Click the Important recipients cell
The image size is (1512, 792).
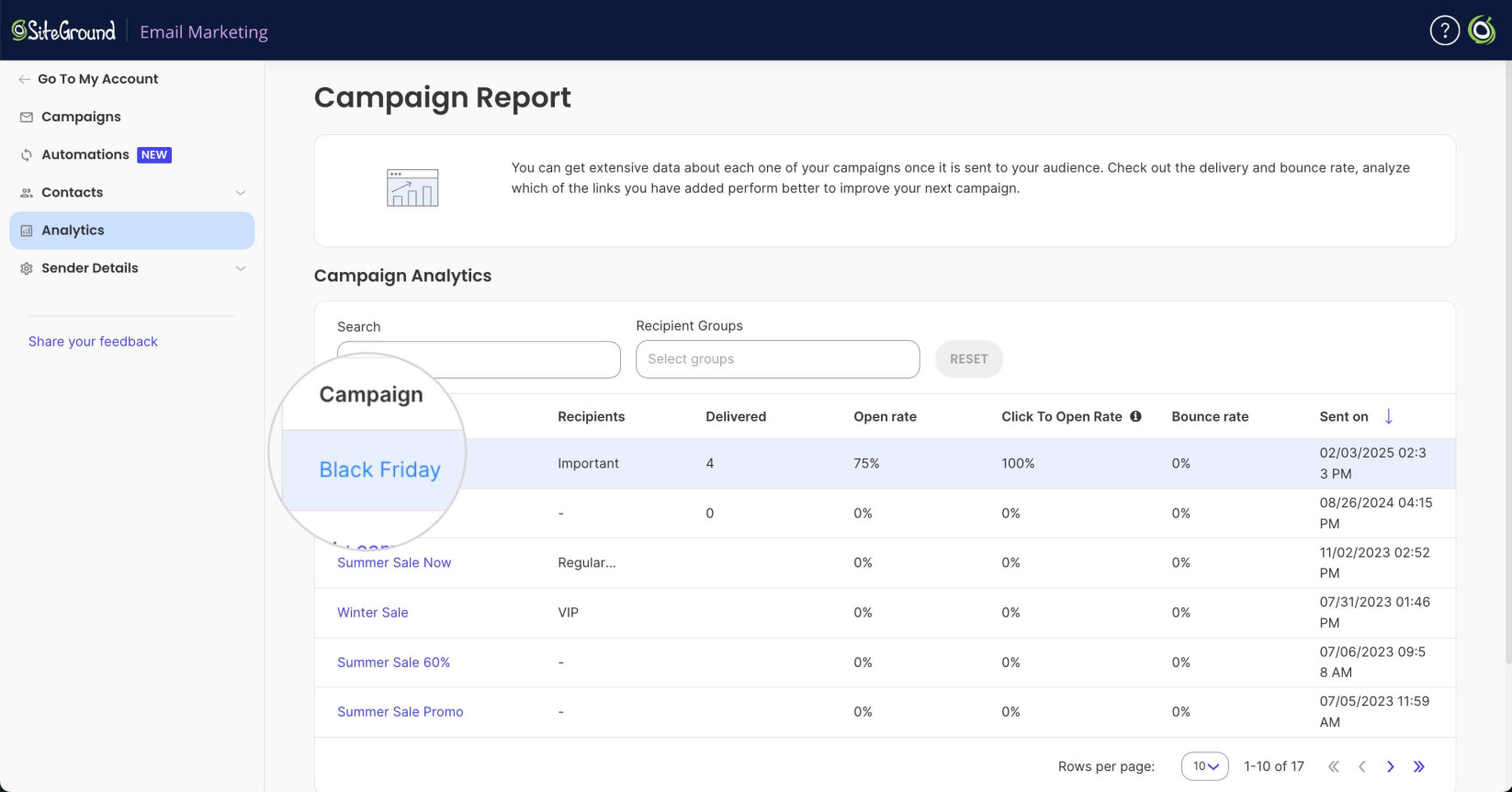(x=588, y=463)
